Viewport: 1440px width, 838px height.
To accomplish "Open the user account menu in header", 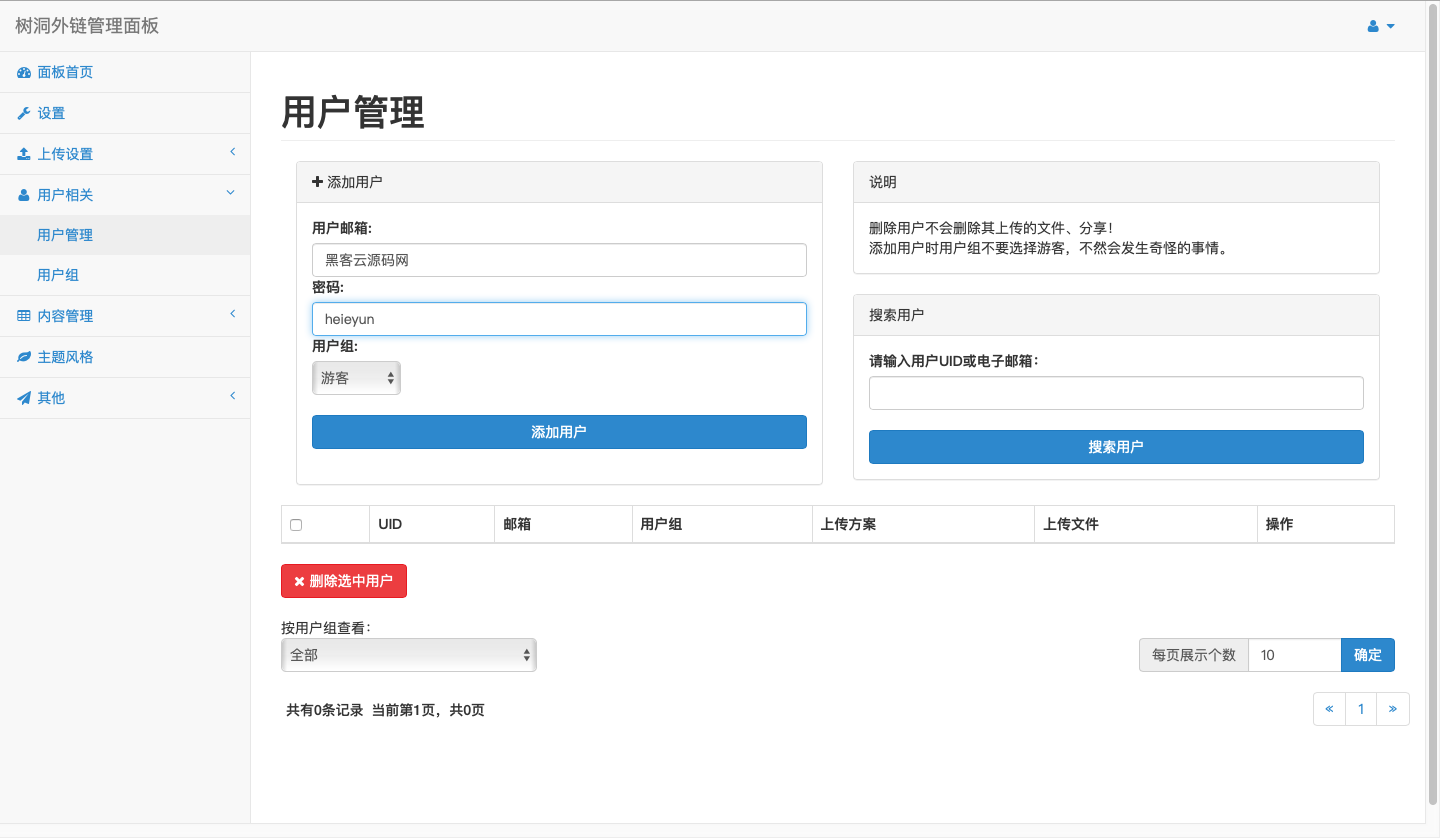I will [x=1381, y=26].
